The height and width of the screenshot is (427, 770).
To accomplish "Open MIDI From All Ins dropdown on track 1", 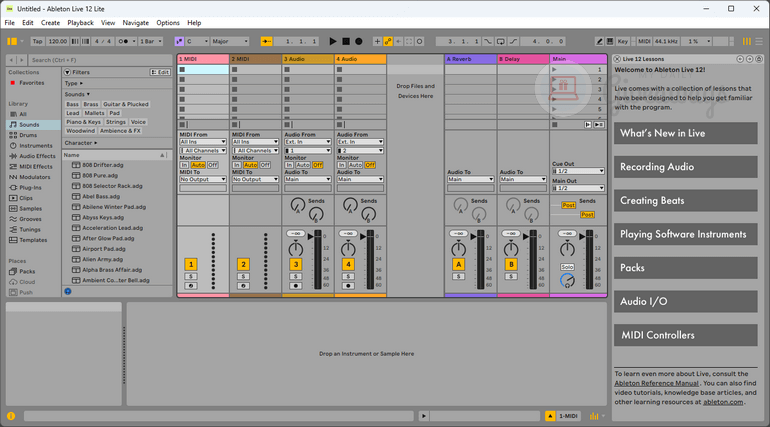I will click(x=203, y=142).
